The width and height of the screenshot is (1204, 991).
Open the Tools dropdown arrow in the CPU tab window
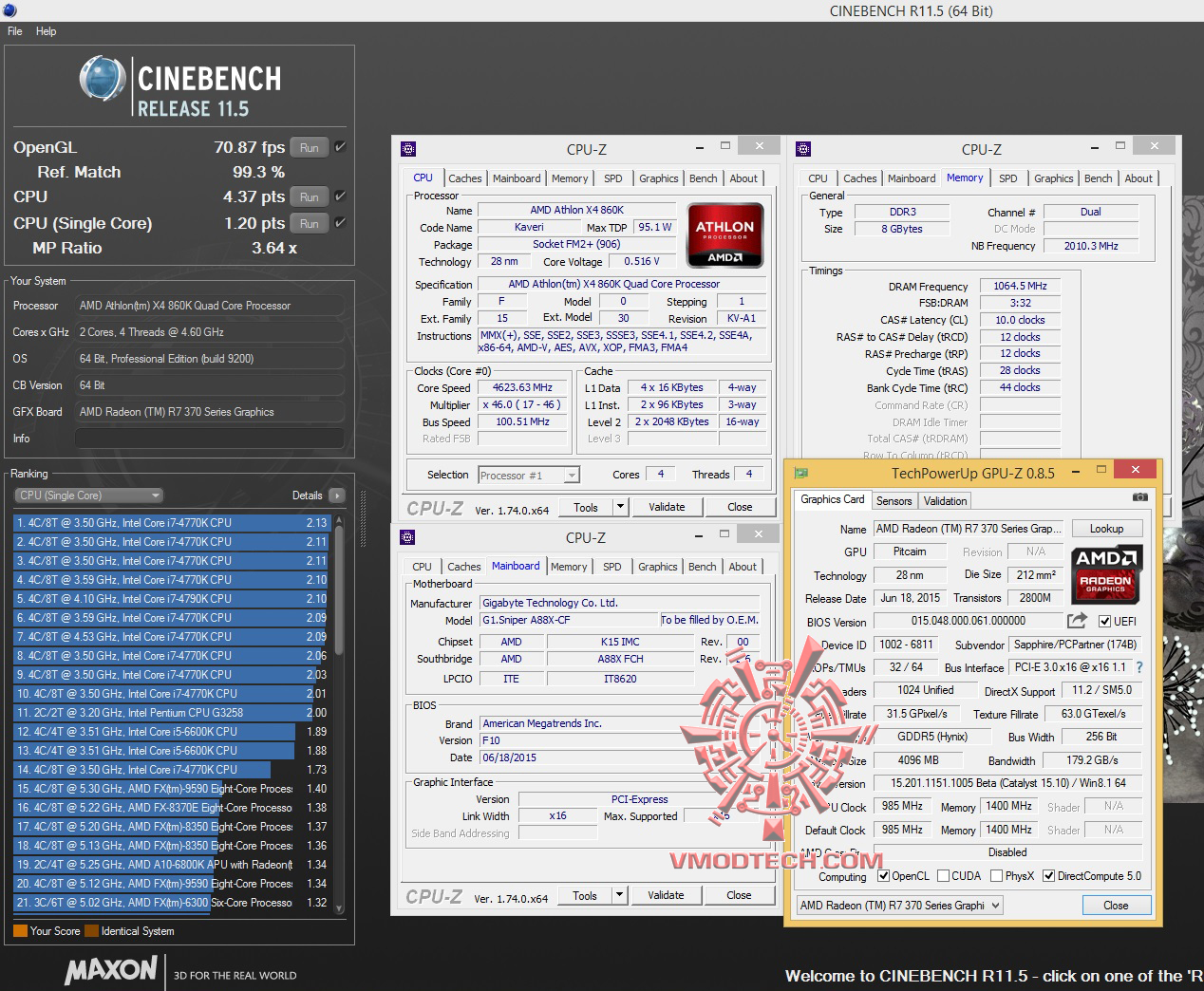click(620, 507)
